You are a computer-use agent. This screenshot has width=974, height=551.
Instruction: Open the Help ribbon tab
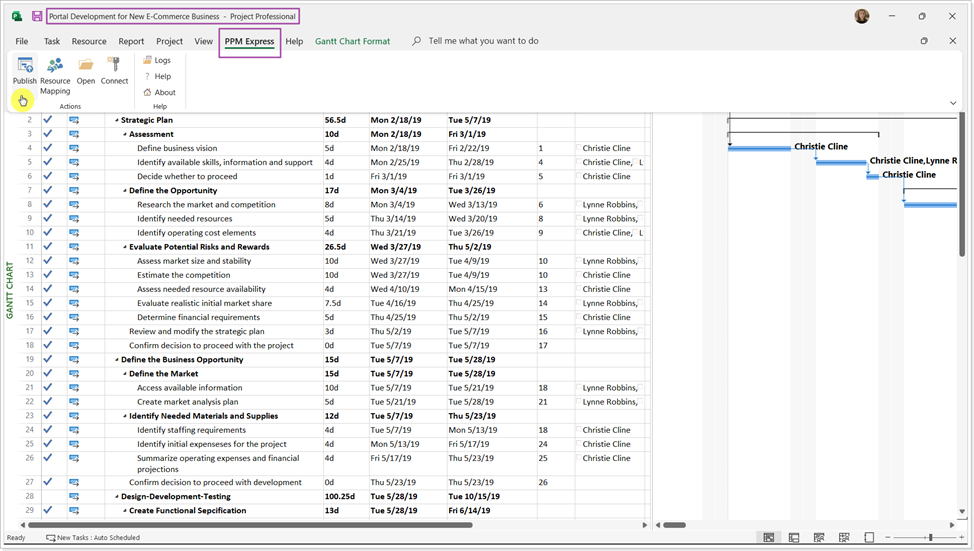(x=294, y=41)
